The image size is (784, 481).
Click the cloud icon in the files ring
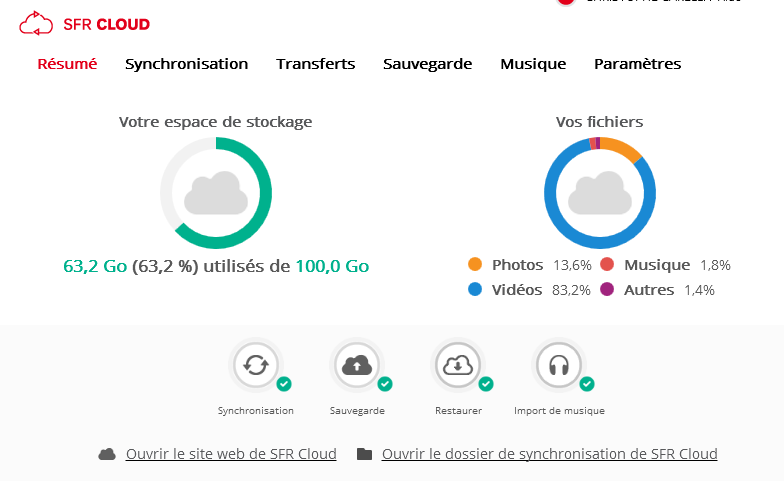[599, 193]
